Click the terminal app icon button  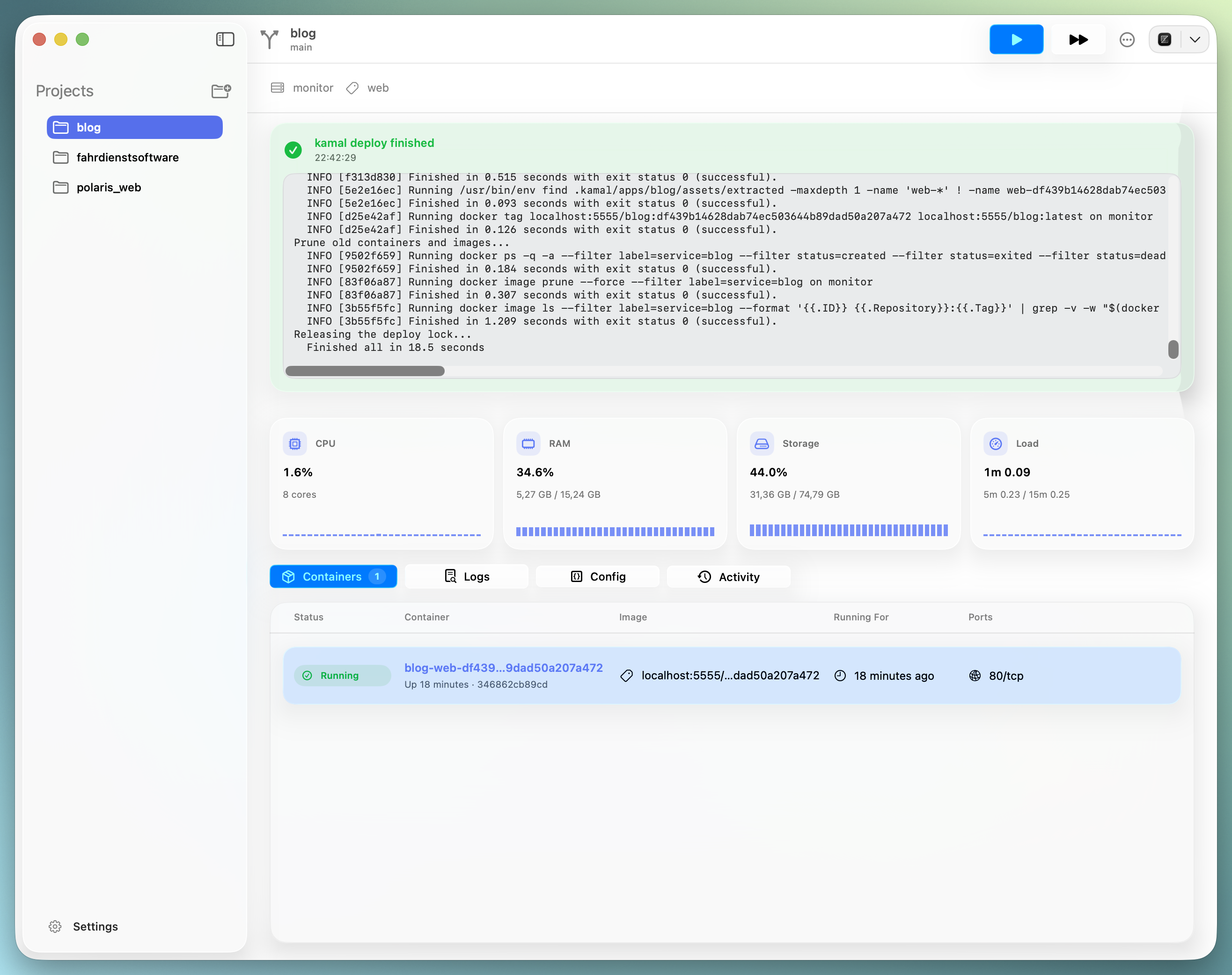pyautogui.click(x=1165, y=39)
